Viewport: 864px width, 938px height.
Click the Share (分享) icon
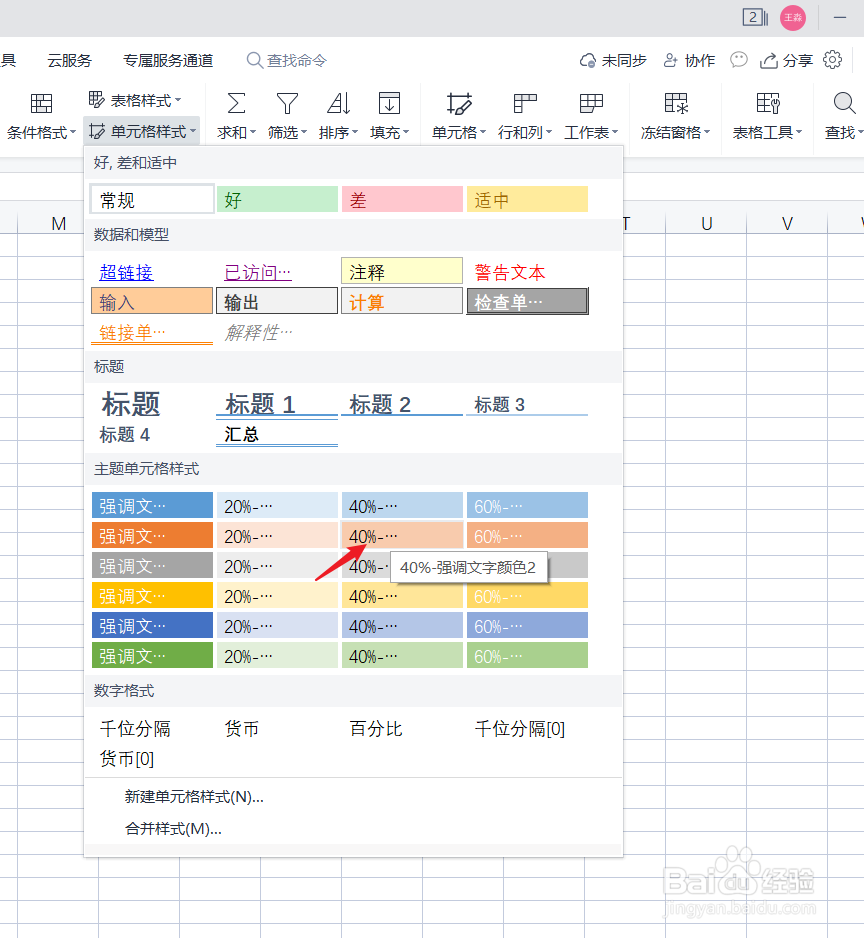coord(768,60)
